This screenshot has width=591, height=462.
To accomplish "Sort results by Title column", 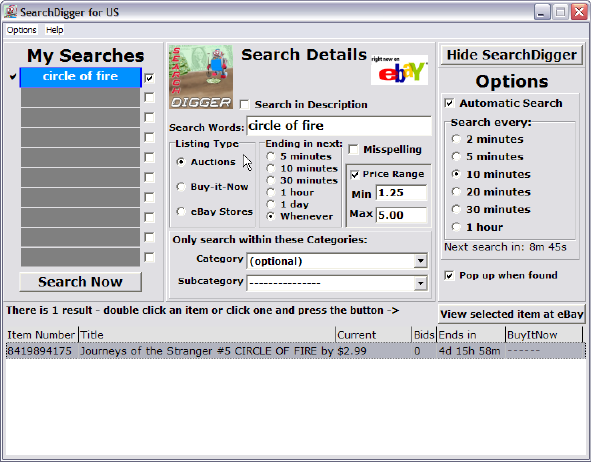I will pos(207,335).
